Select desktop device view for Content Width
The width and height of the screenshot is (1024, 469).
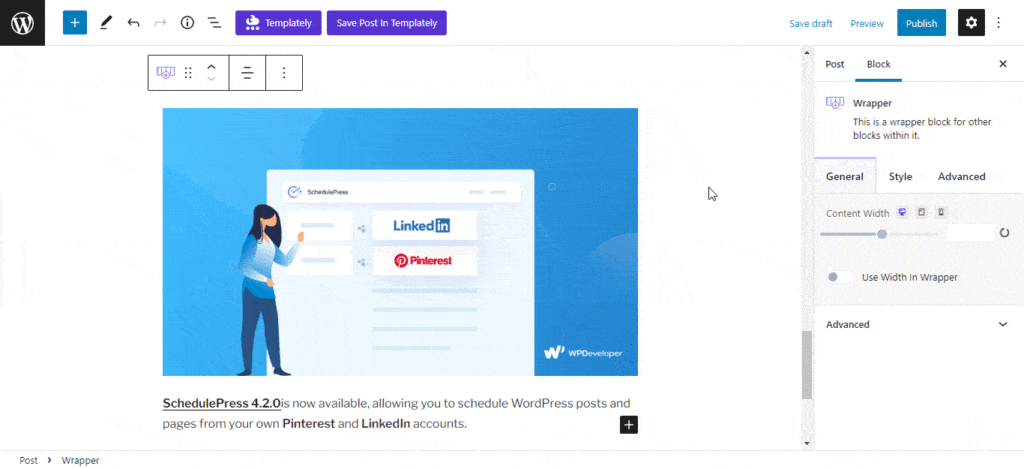pyautogui.click(x=903, y=212)
